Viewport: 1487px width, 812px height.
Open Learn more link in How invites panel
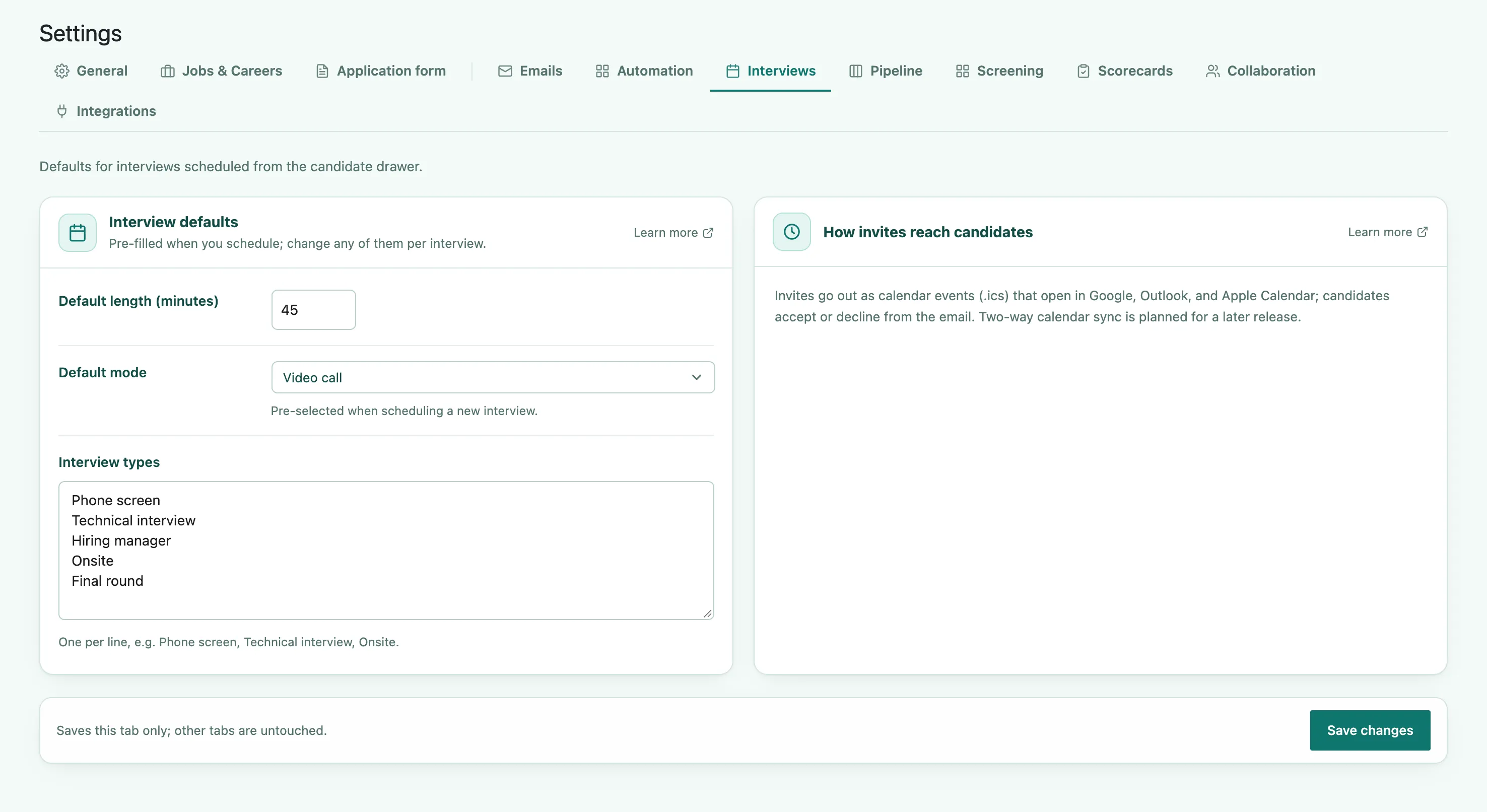pos(1388,232)
